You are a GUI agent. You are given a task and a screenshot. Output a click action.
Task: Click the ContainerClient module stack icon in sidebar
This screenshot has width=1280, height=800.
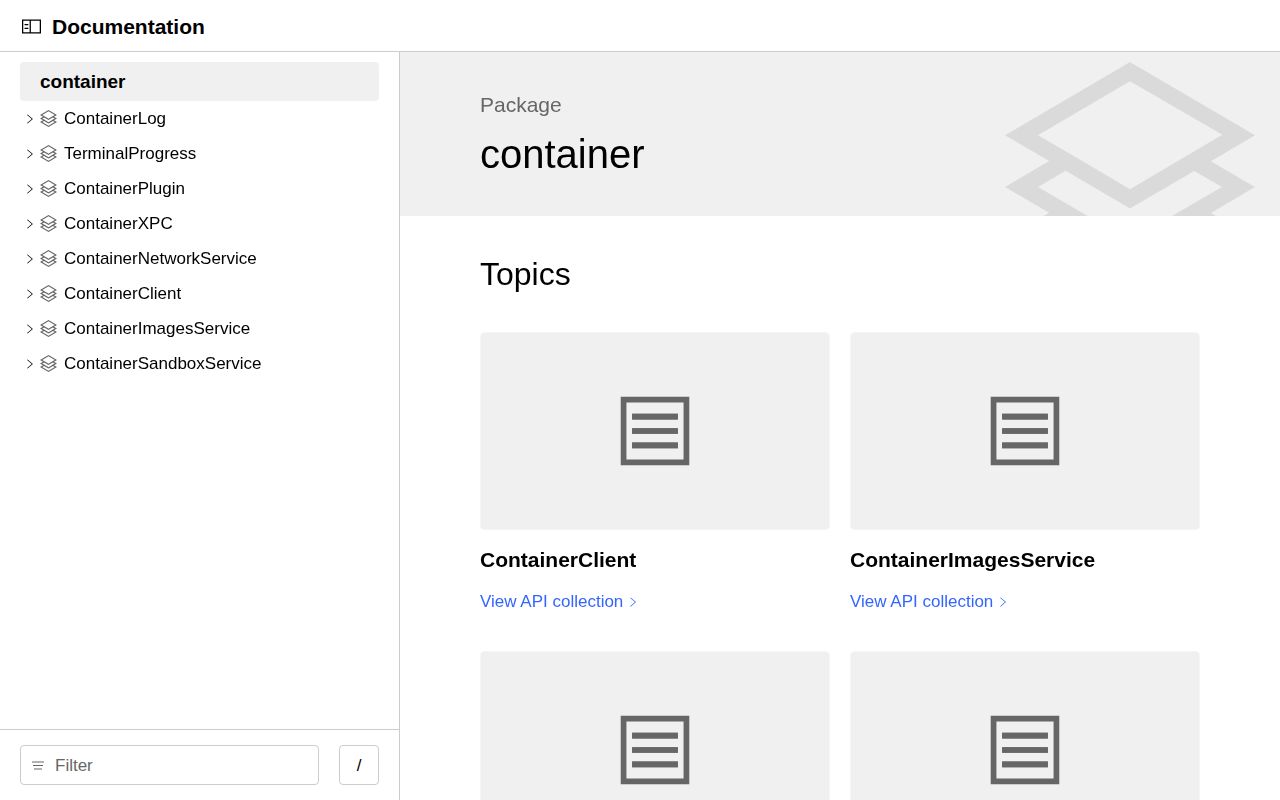(x=48, y=294)
